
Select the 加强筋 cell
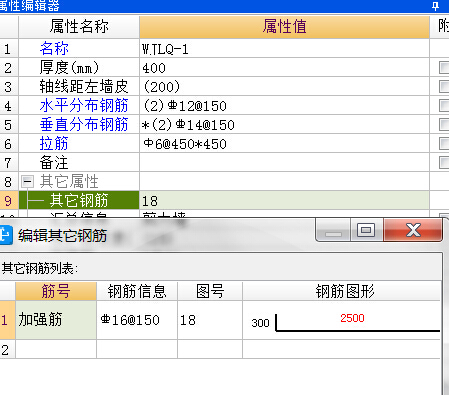pos(56,320)
